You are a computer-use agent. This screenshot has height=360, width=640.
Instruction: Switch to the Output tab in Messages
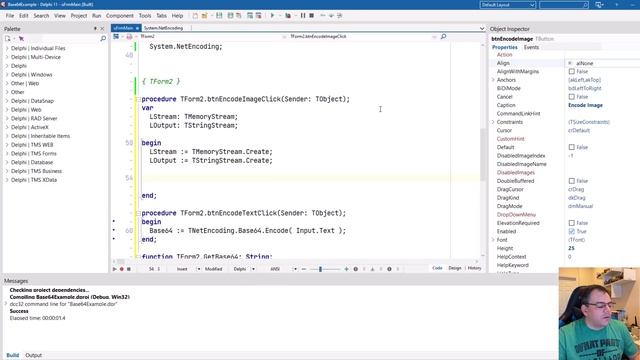coord(33,355)
